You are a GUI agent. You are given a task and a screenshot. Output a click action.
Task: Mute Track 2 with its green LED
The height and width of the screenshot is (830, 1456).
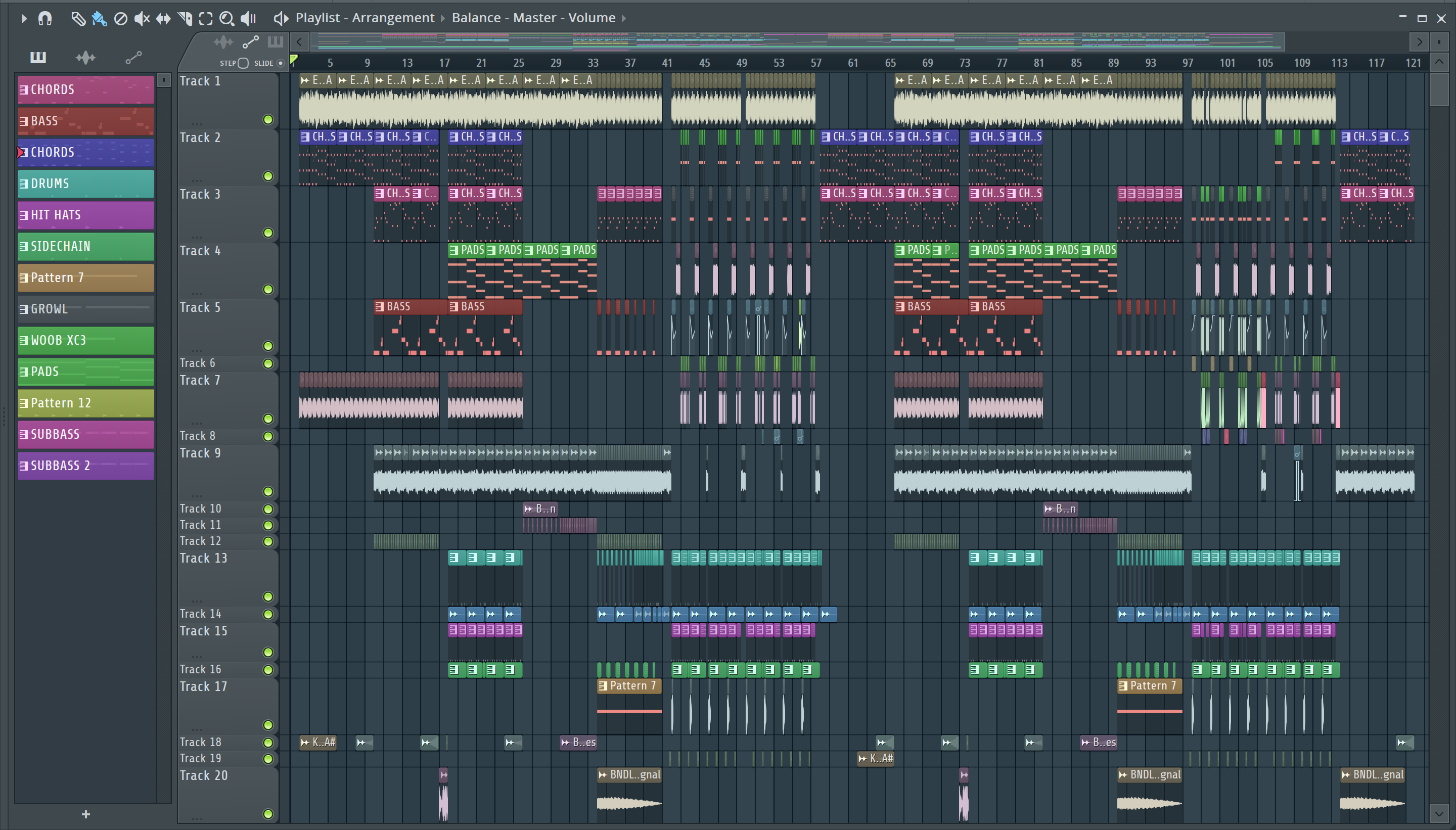click(268, 176)
